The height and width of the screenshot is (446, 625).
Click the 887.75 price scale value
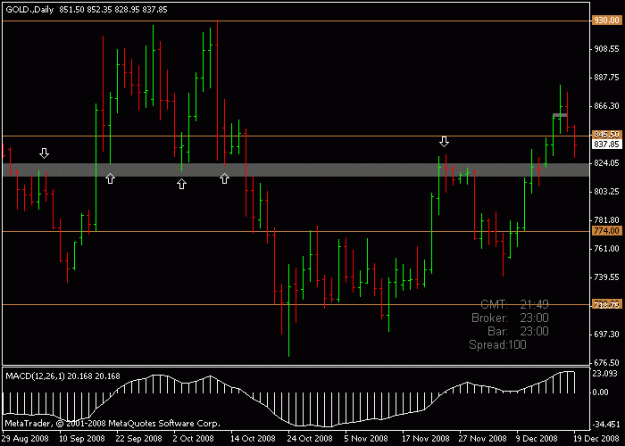pos(606,77)
